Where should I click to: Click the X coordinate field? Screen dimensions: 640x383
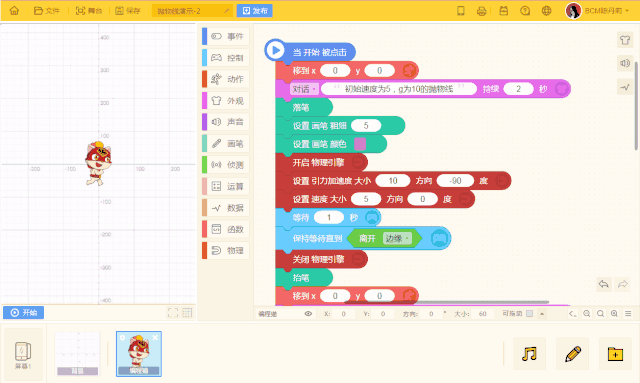(343, 314)
